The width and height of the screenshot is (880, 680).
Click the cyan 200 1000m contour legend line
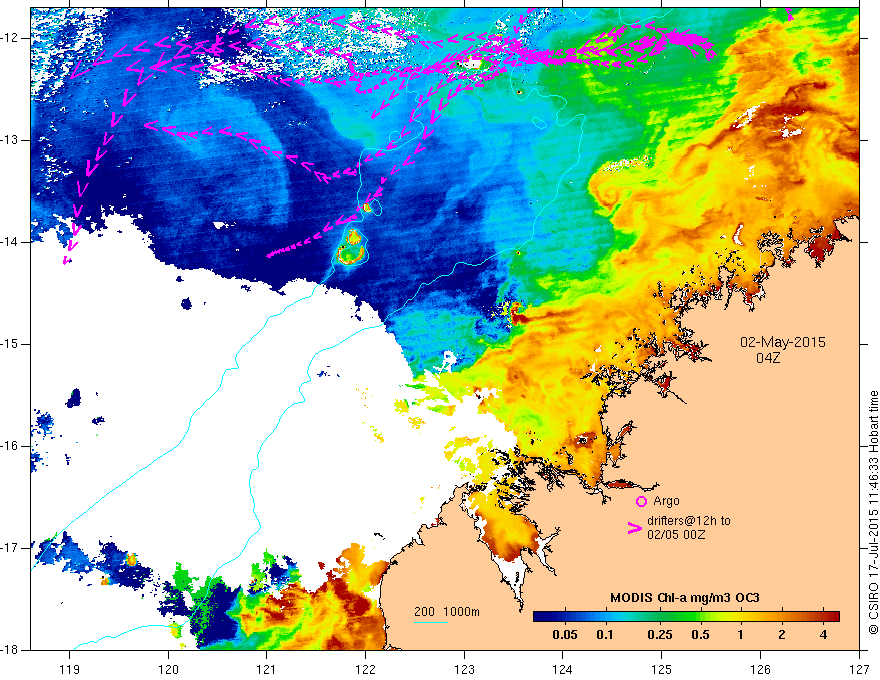[430, 622]
